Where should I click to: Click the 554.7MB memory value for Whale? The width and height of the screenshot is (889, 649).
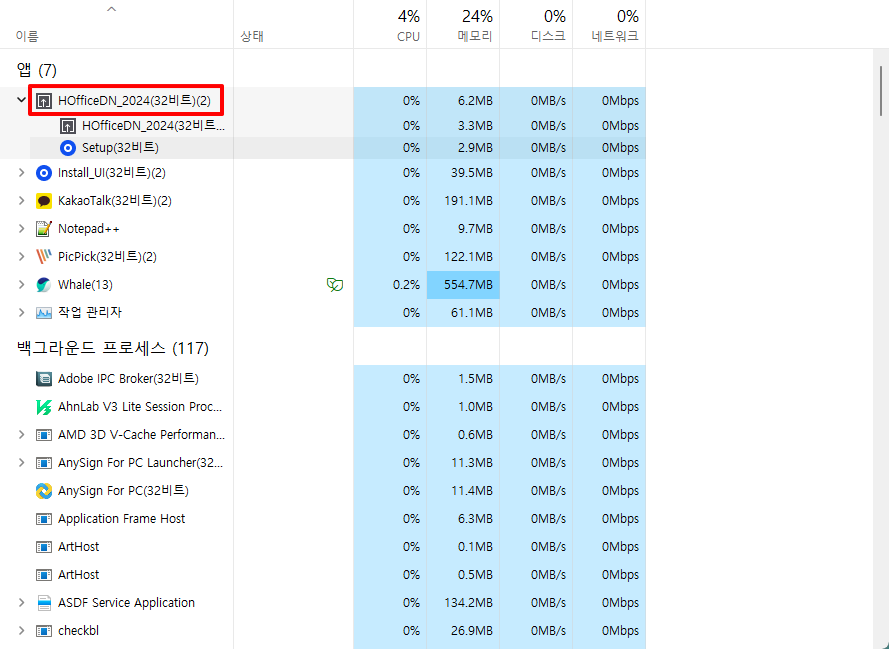point(468,285)
